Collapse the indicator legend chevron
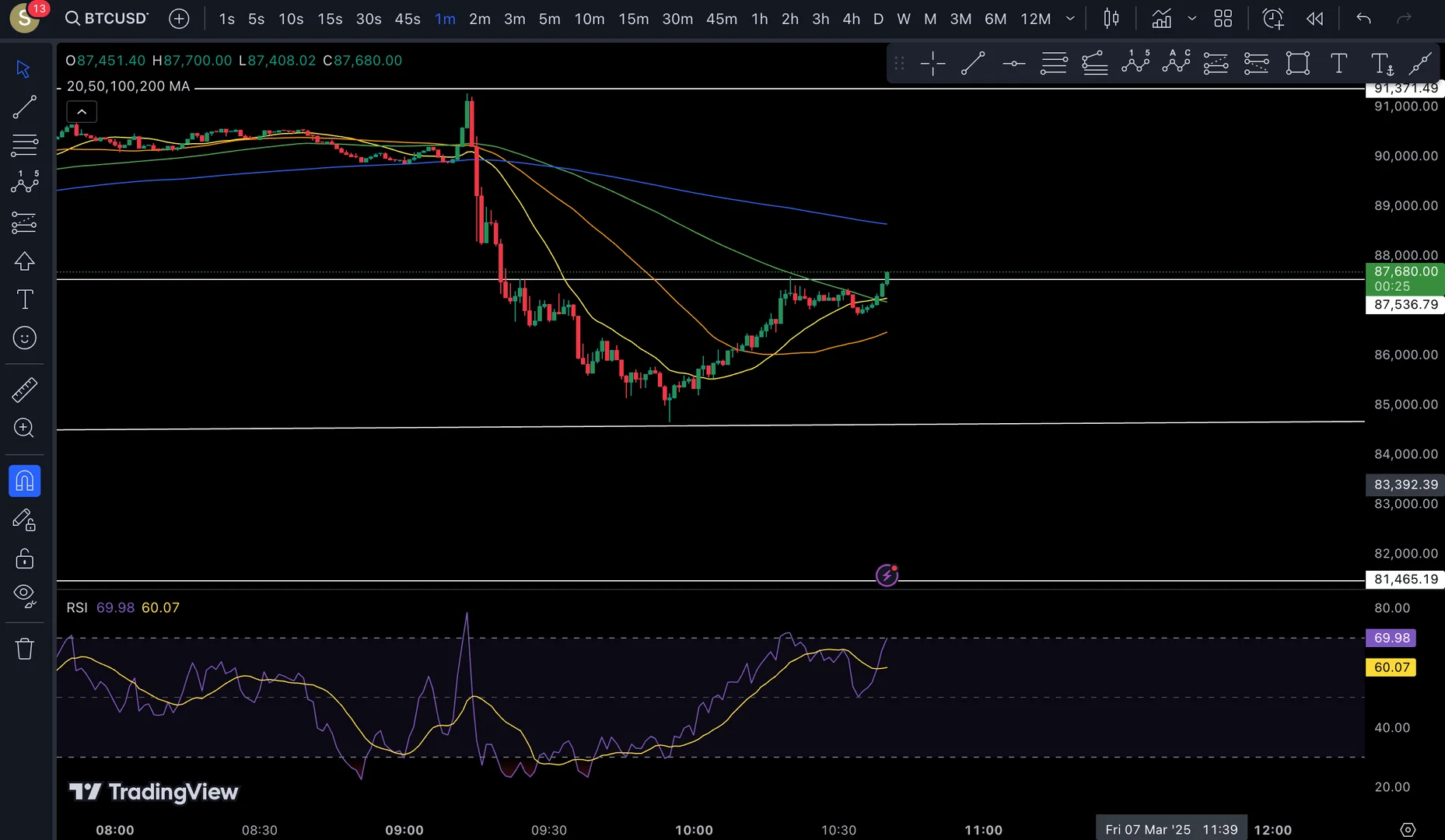This screenshot has height=840, width=1445. pos(82,112)
